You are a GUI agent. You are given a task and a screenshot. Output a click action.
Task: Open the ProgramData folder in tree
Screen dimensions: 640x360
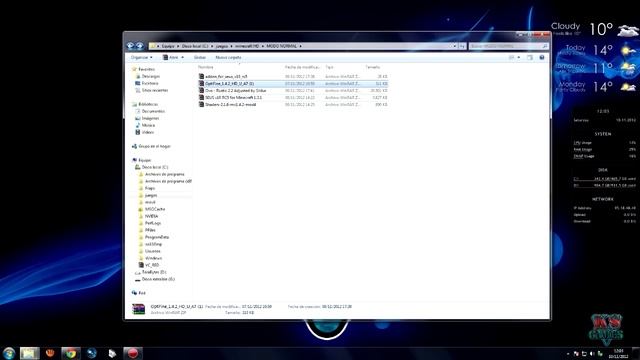tap(157, 237)
